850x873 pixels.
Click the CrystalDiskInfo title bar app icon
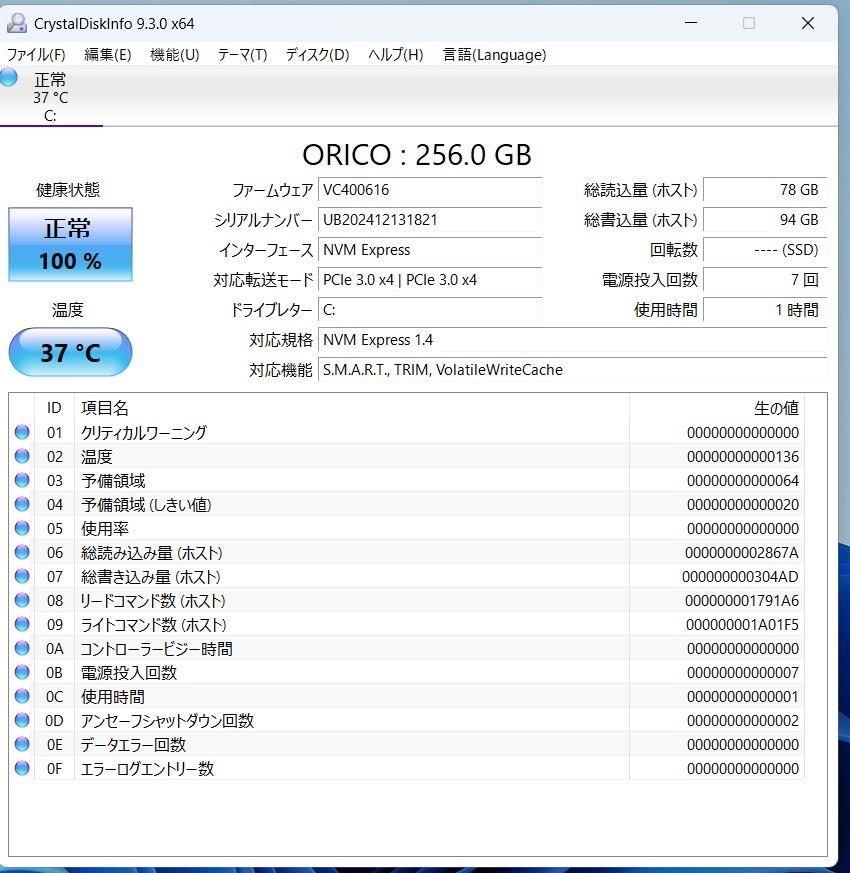click(17, 23)
